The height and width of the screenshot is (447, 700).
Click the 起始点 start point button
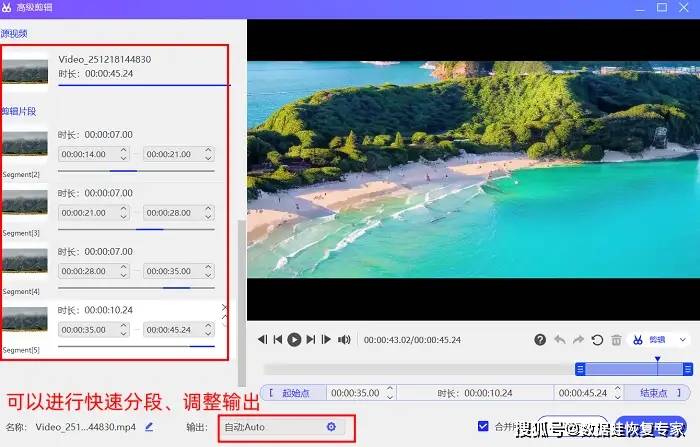tap(292, 393)
